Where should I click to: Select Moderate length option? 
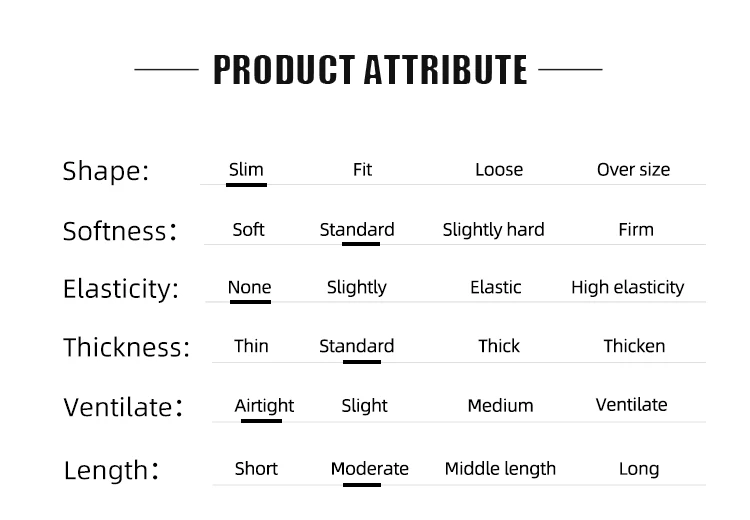(369, 468)
